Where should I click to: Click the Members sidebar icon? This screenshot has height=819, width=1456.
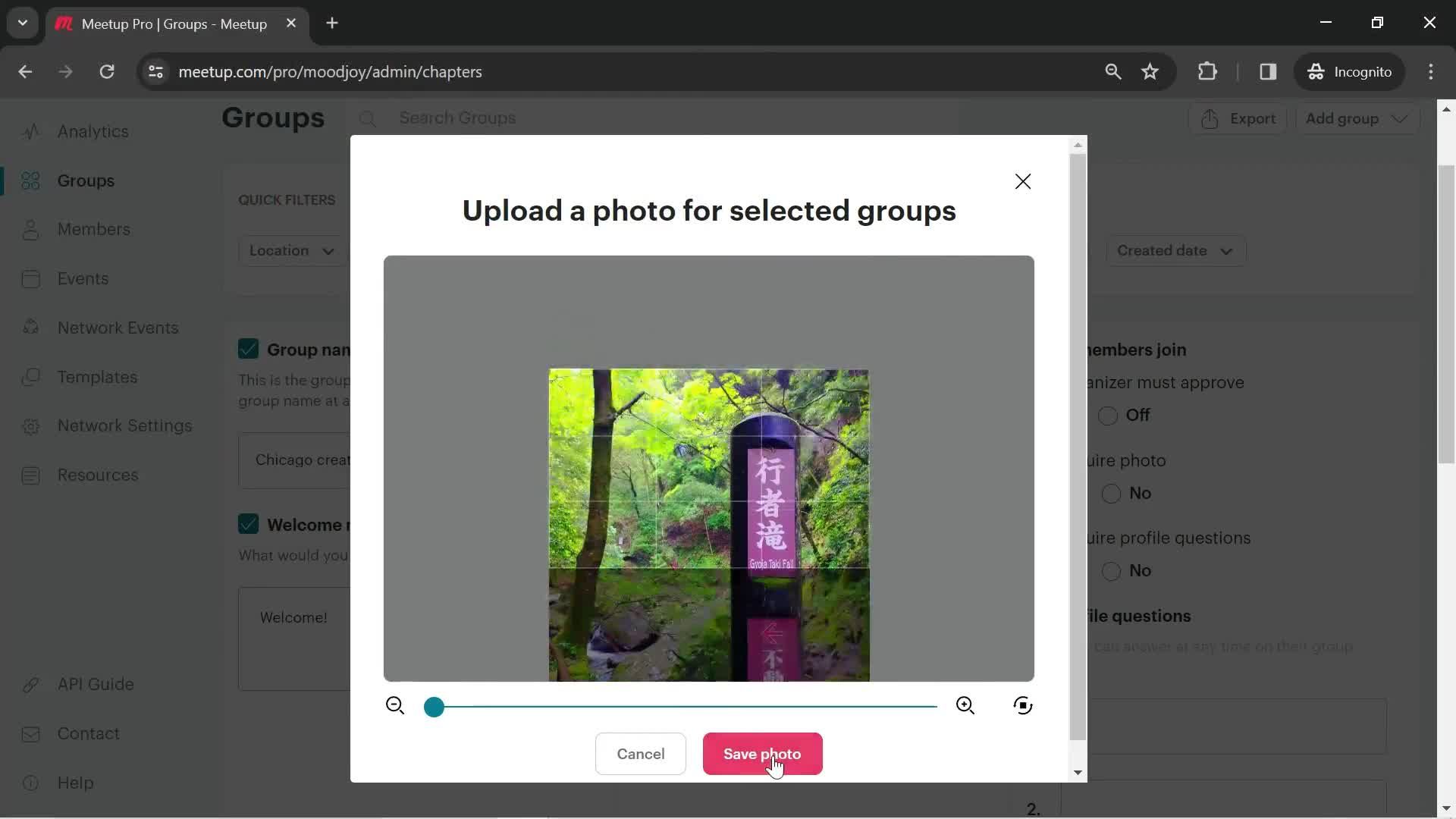(30, 229)
